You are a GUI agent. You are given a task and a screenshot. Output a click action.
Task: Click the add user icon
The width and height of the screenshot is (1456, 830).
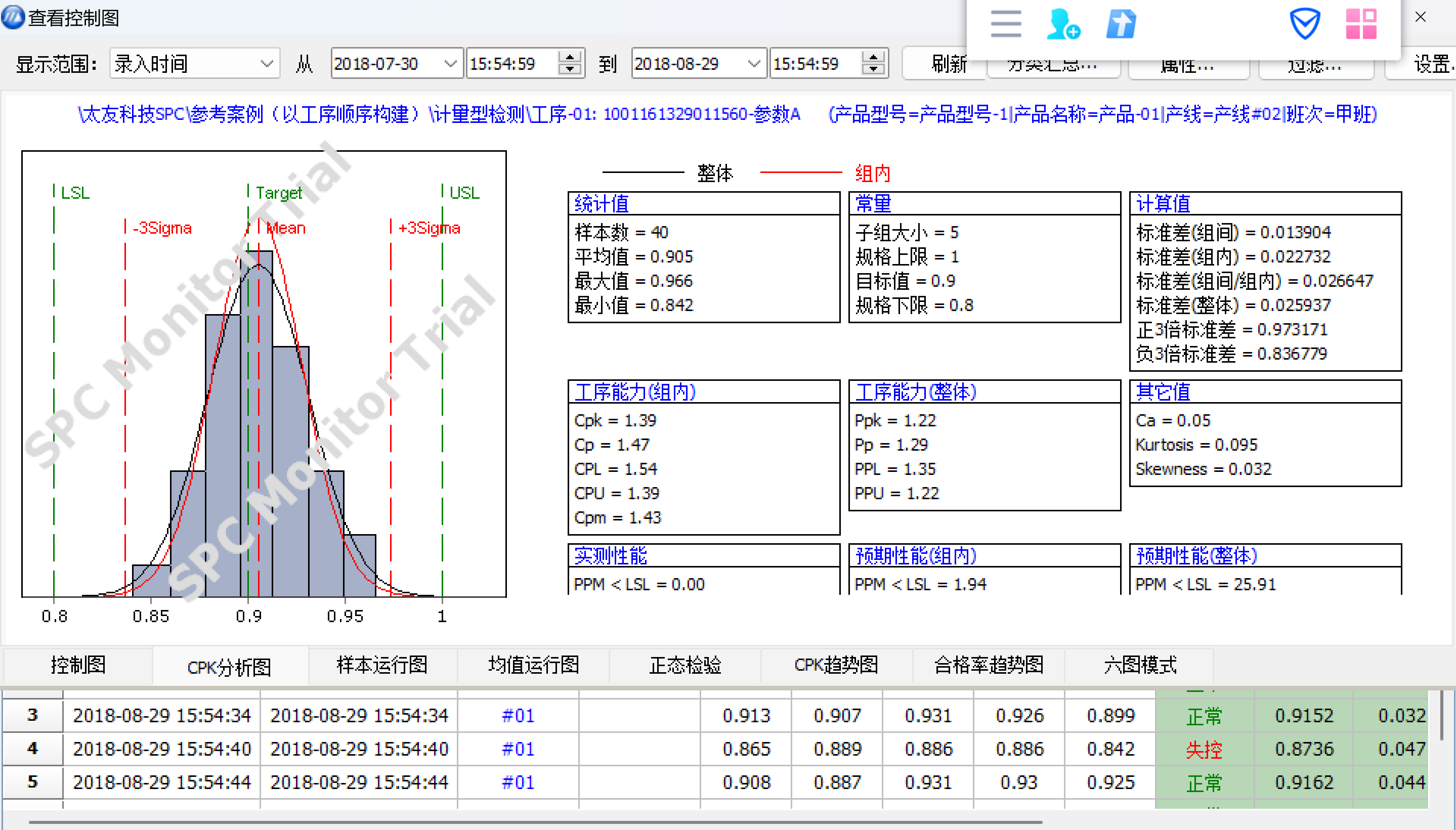(1062, 24)
